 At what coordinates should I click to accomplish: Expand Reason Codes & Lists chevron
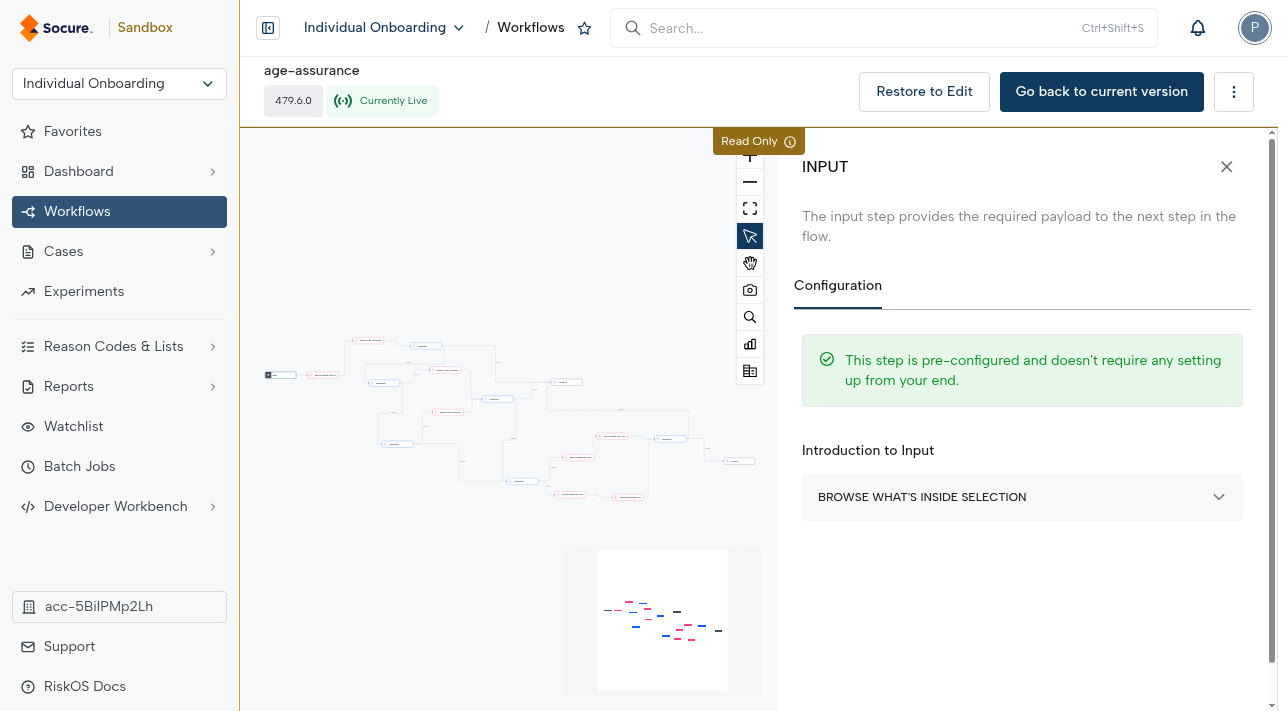[x=213, y=347]
